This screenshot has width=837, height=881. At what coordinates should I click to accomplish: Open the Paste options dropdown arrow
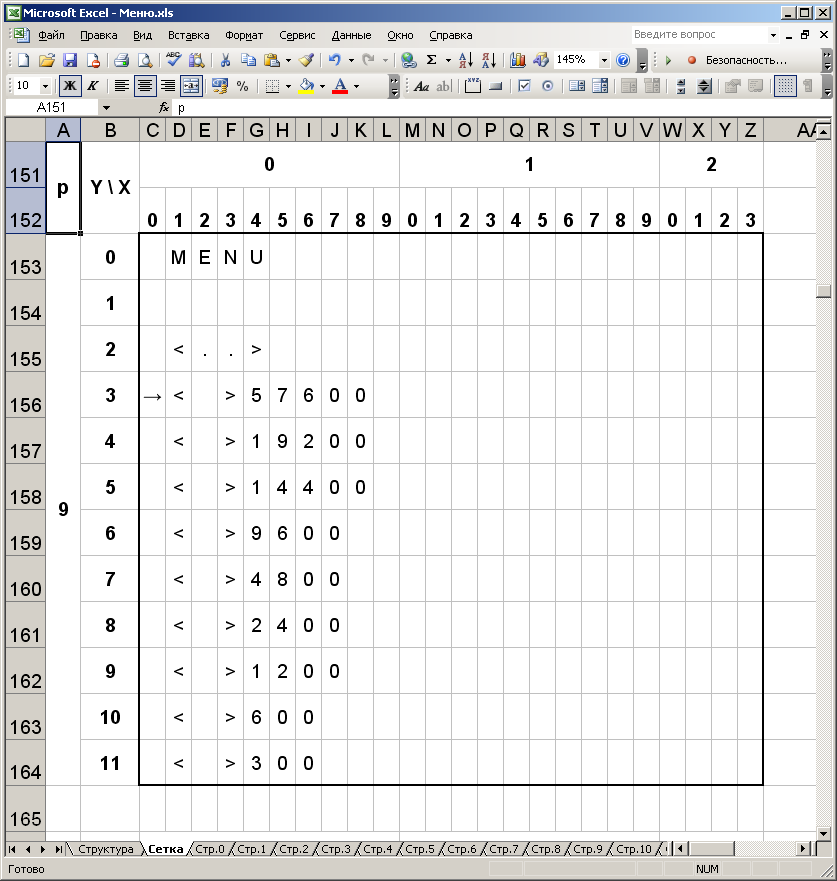(x=288, y=60)
